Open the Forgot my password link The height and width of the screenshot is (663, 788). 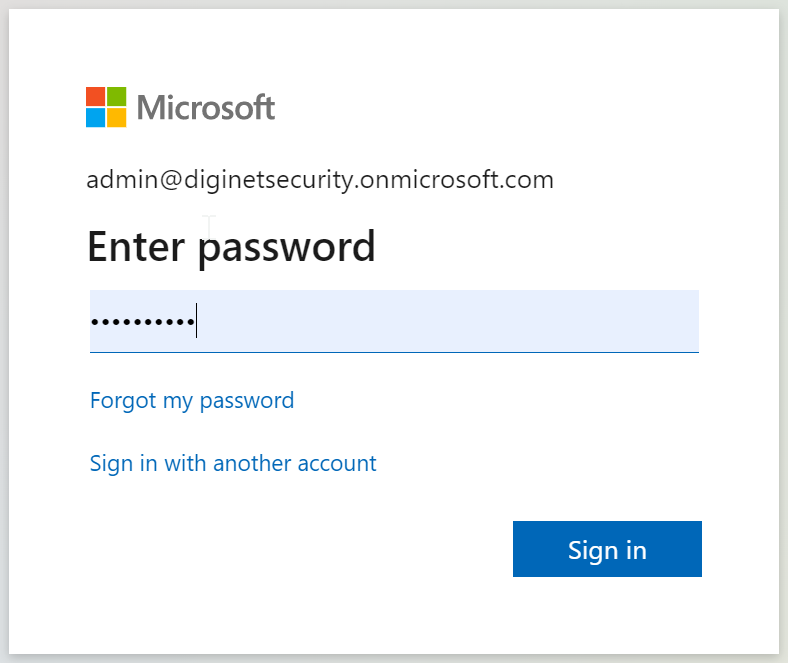click(x=192, y=401)
